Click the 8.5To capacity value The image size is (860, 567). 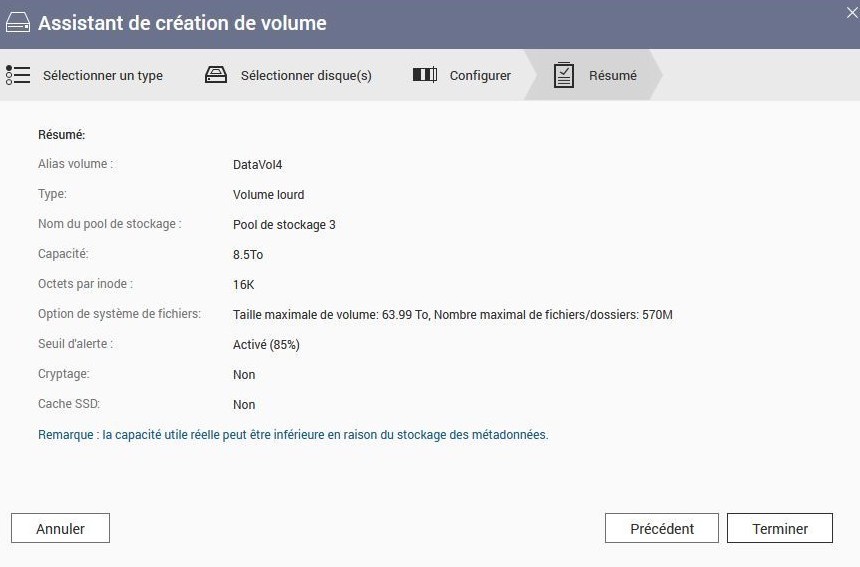click(x=248, y=255)
